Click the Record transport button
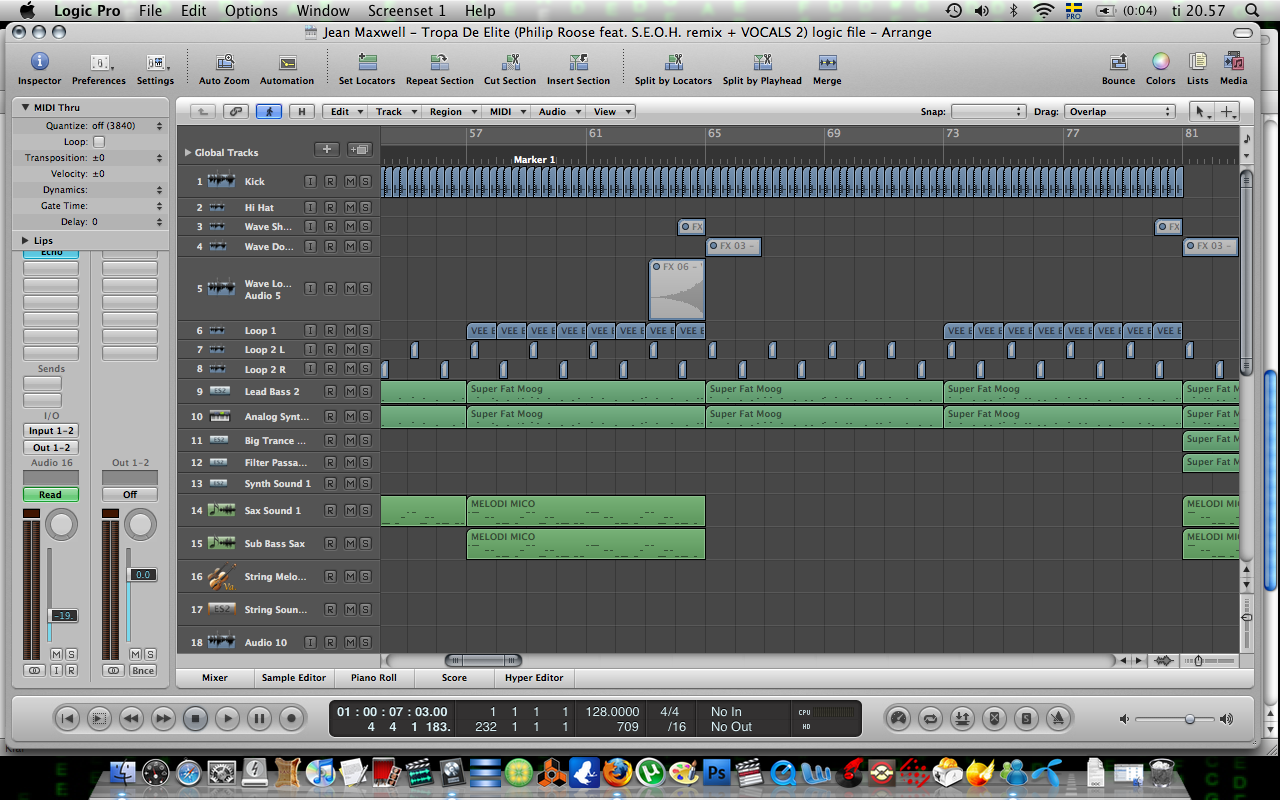The height and width of the screenshot is (800, 1280). [x=292, y=718]
